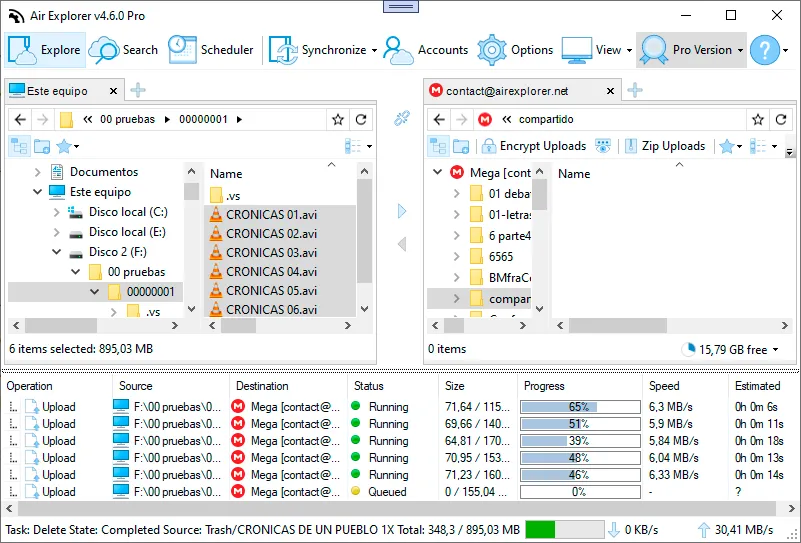Click the overall task progress bar
Screen dimensions: 801x543
click(x=564, y=530)
